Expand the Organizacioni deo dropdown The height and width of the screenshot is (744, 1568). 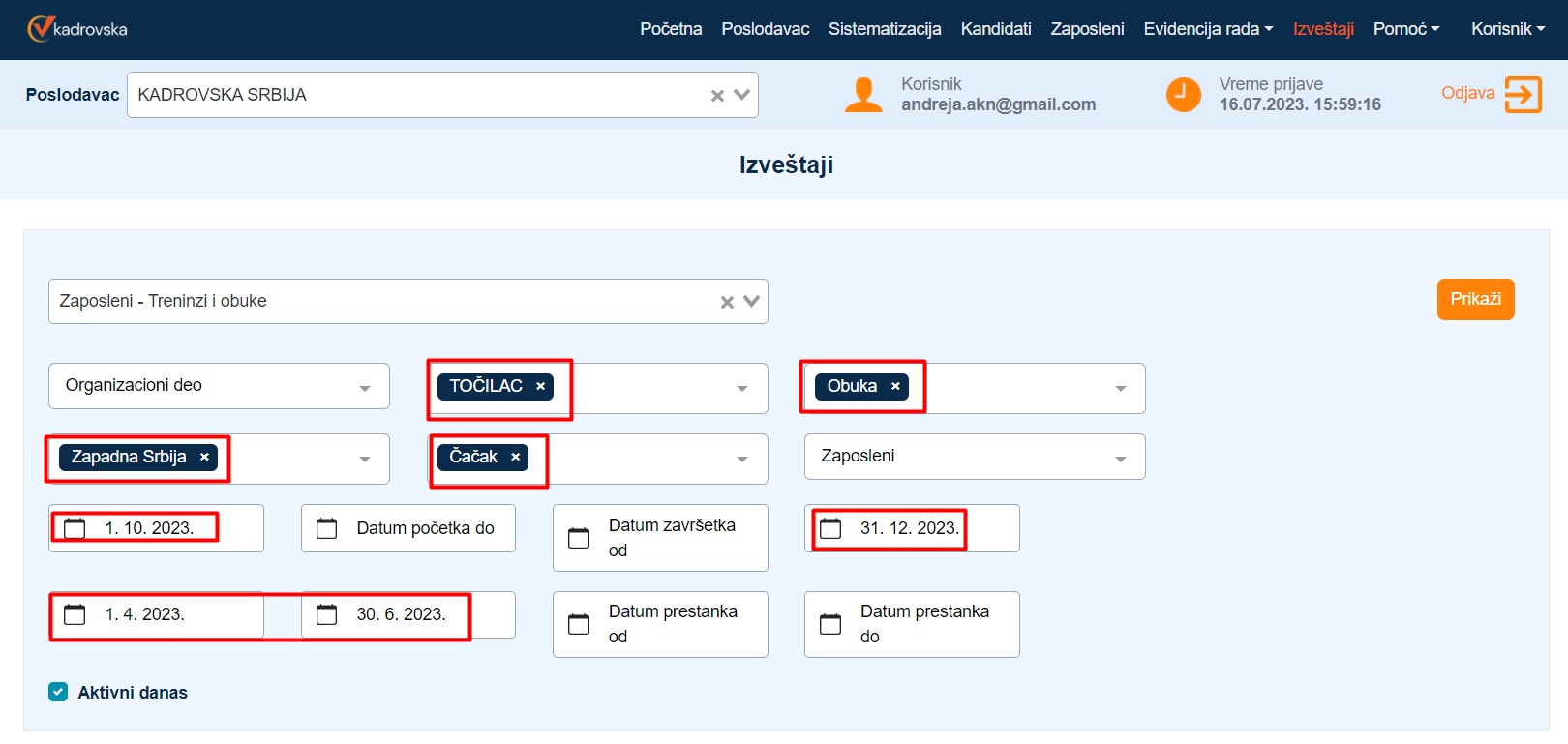coord(365,387)
